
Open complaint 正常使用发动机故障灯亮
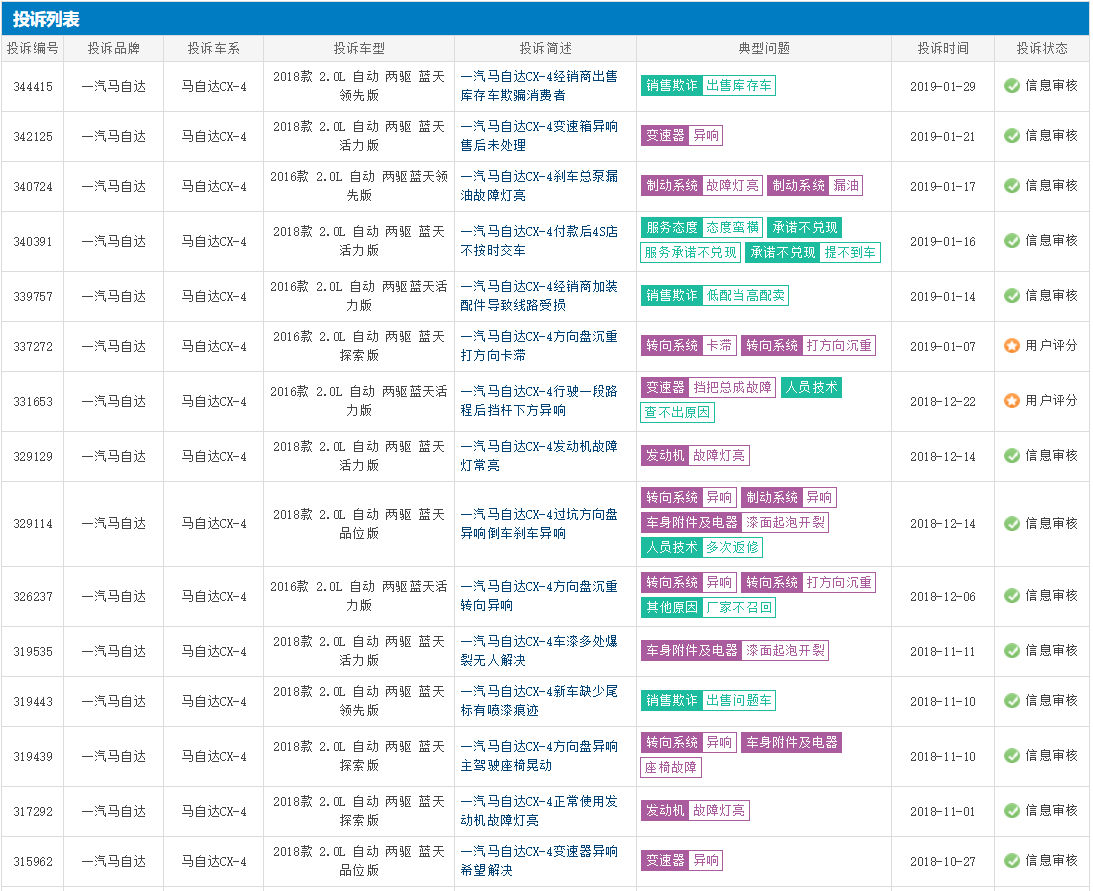click(539, 812)
